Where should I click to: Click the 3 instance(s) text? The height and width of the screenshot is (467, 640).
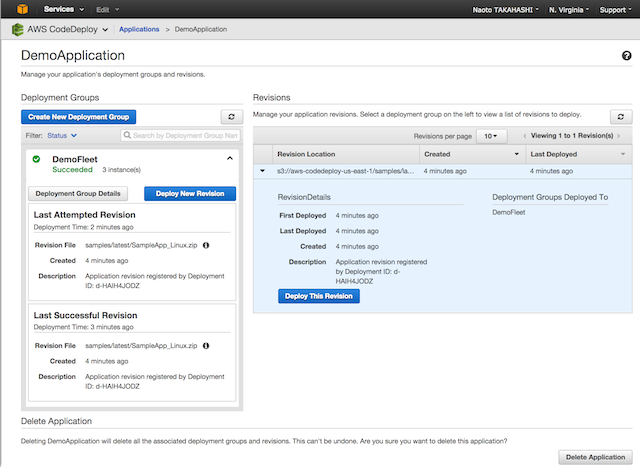point(121,170)
